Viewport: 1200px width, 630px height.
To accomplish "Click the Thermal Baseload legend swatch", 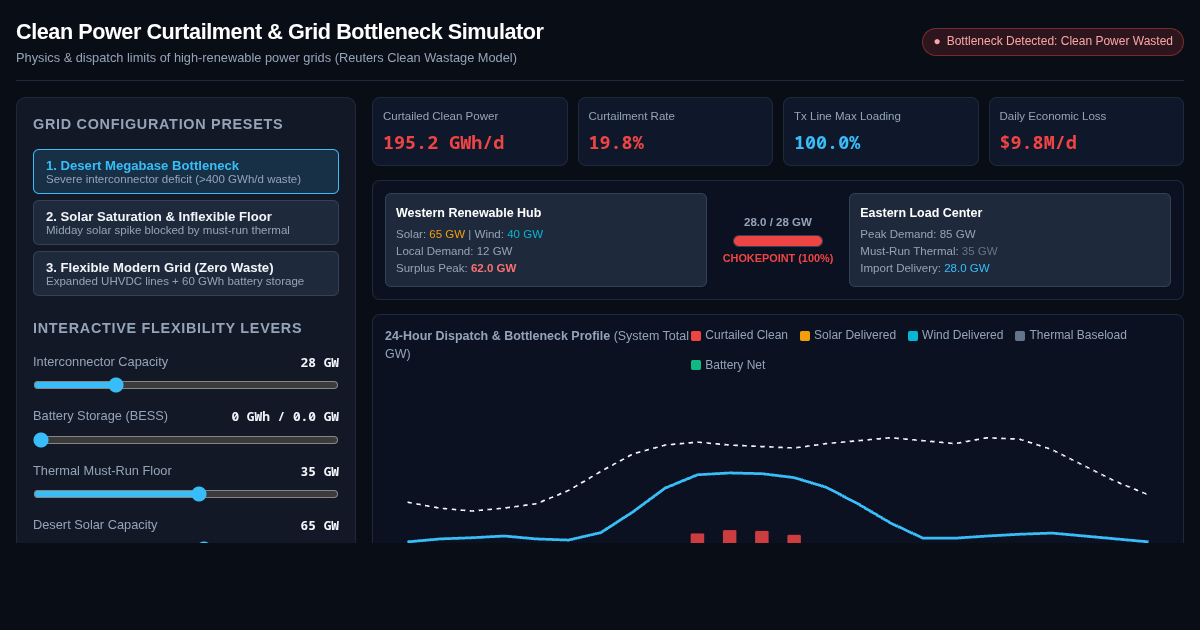I will pos(1020,336).
